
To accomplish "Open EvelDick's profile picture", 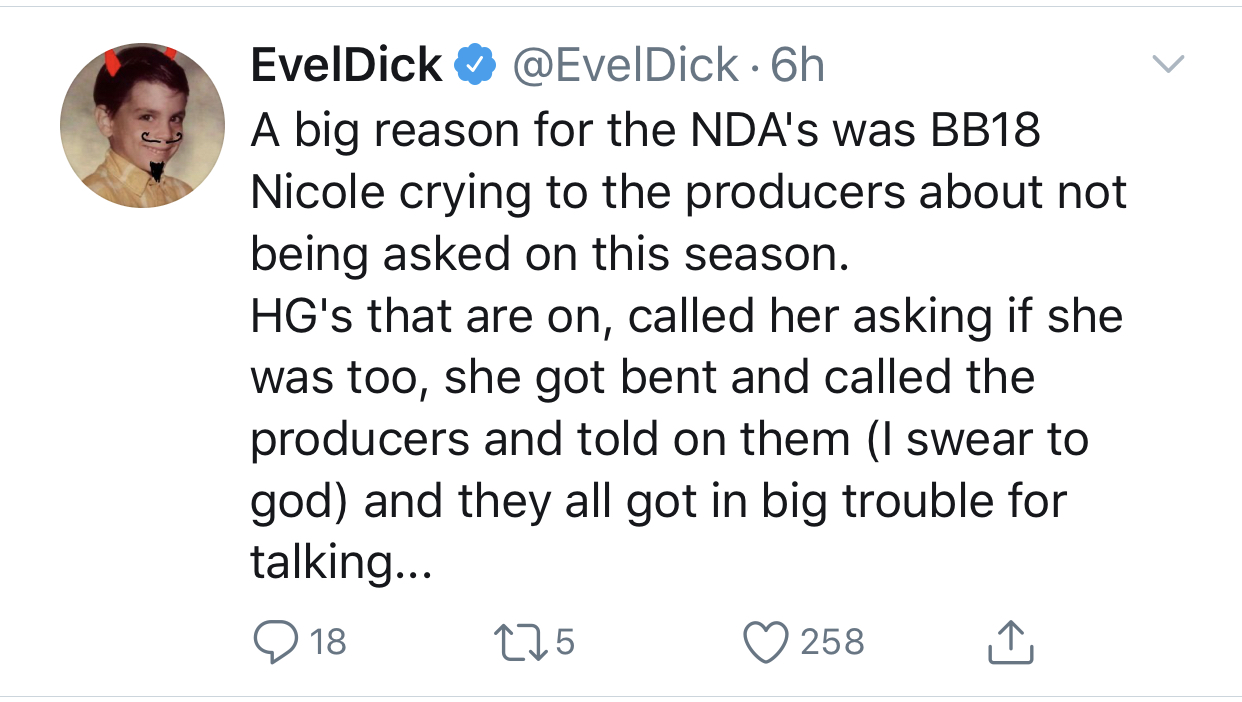I will (x=143, y=125).
